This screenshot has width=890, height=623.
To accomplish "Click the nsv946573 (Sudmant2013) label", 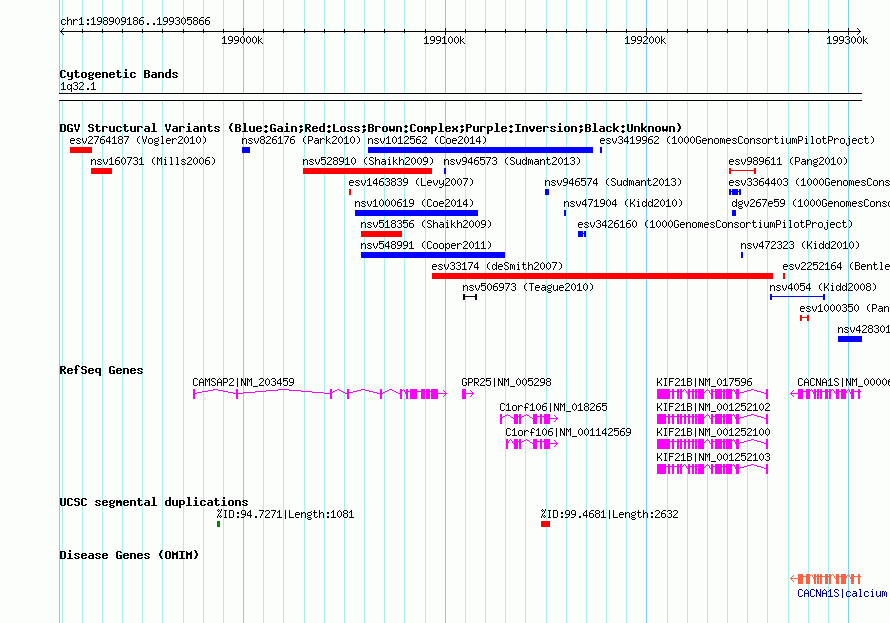I will 512,161.
